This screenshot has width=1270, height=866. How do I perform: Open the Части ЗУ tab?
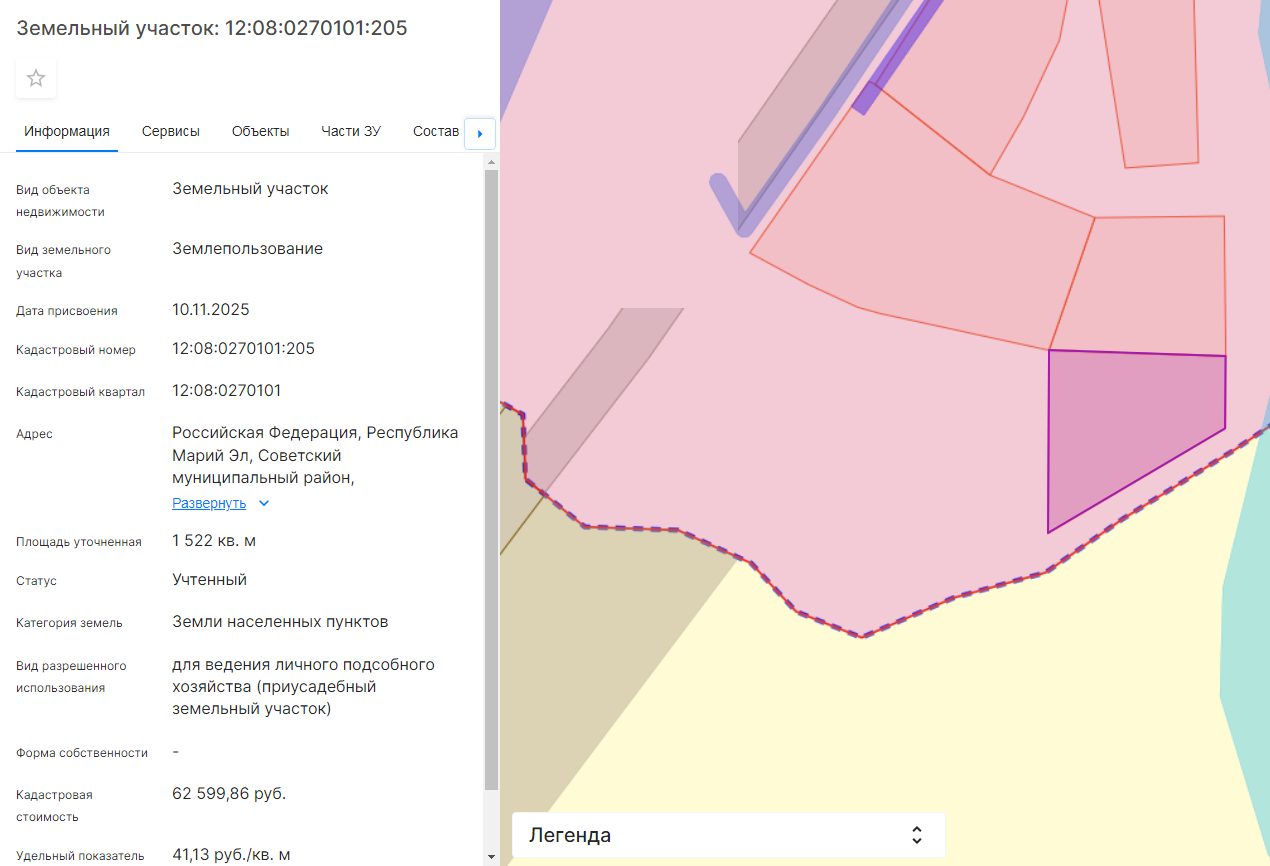351,131
